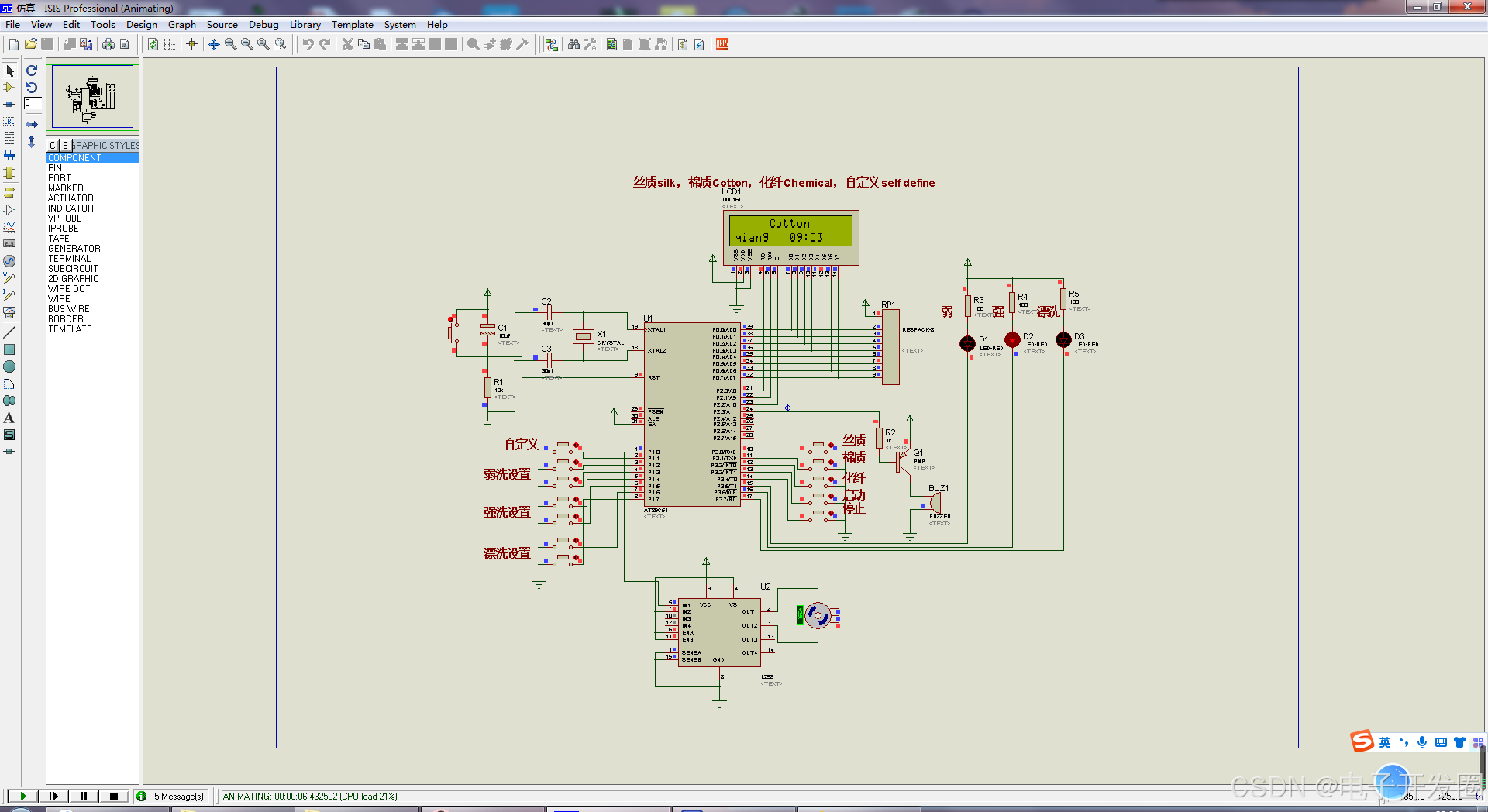This screenshot has width=1488, height=812.
Task: Select the Generator Mode tool
Action: click(x=9, y=261)
